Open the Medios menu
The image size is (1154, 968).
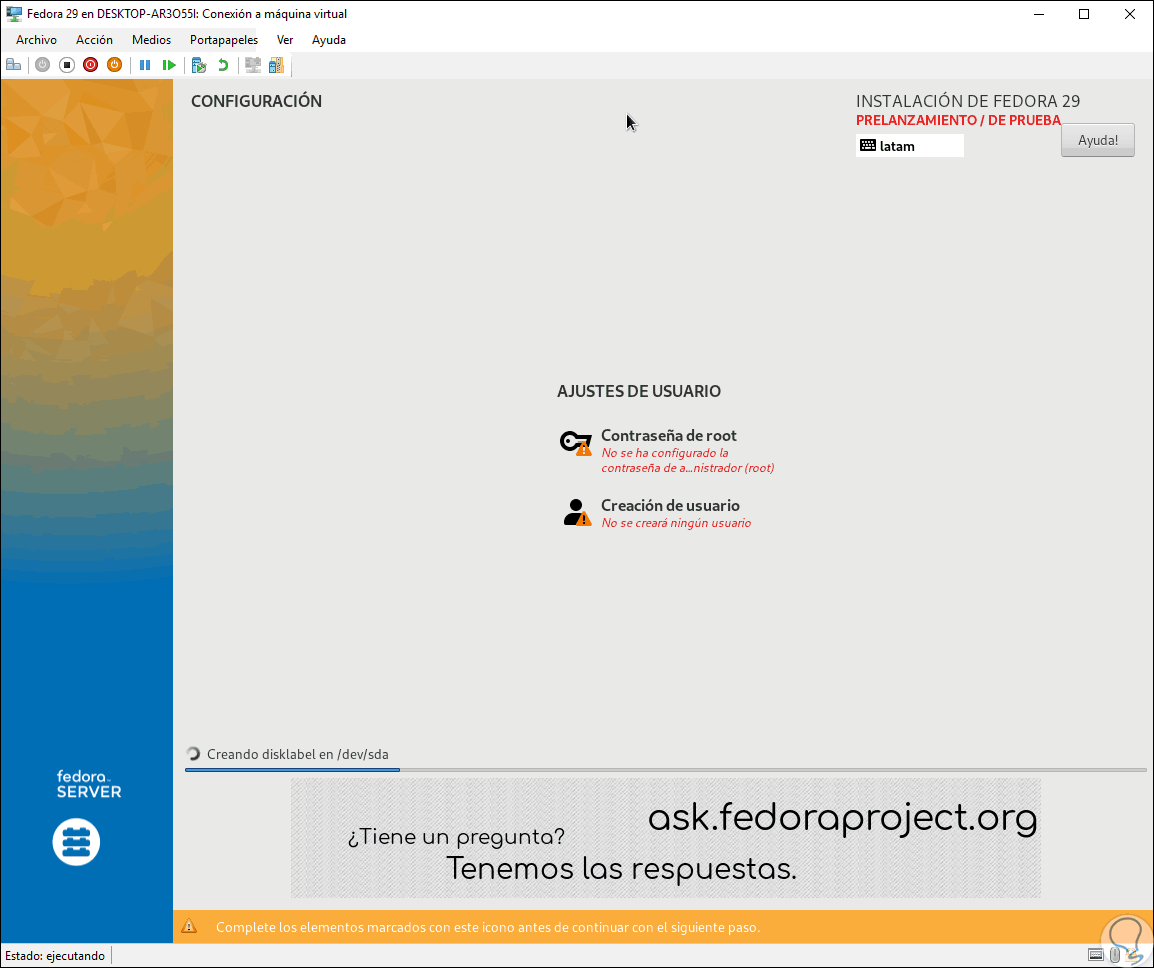152,40
